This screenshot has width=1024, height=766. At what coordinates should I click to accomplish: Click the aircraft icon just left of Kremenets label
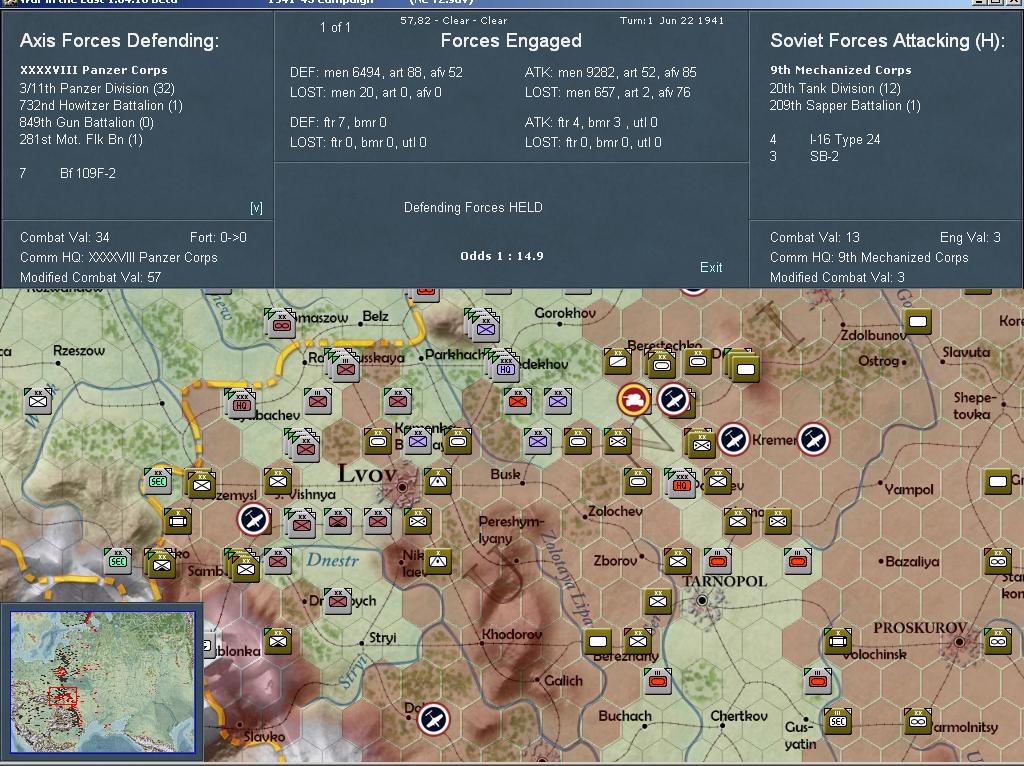point(733,439)
